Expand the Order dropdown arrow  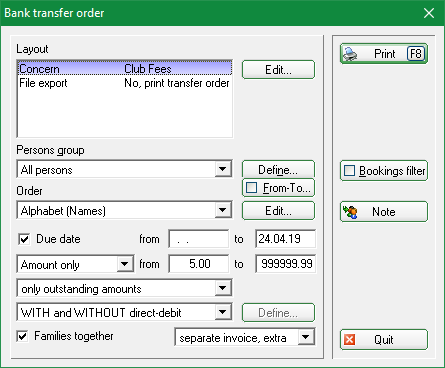[222, 210]
